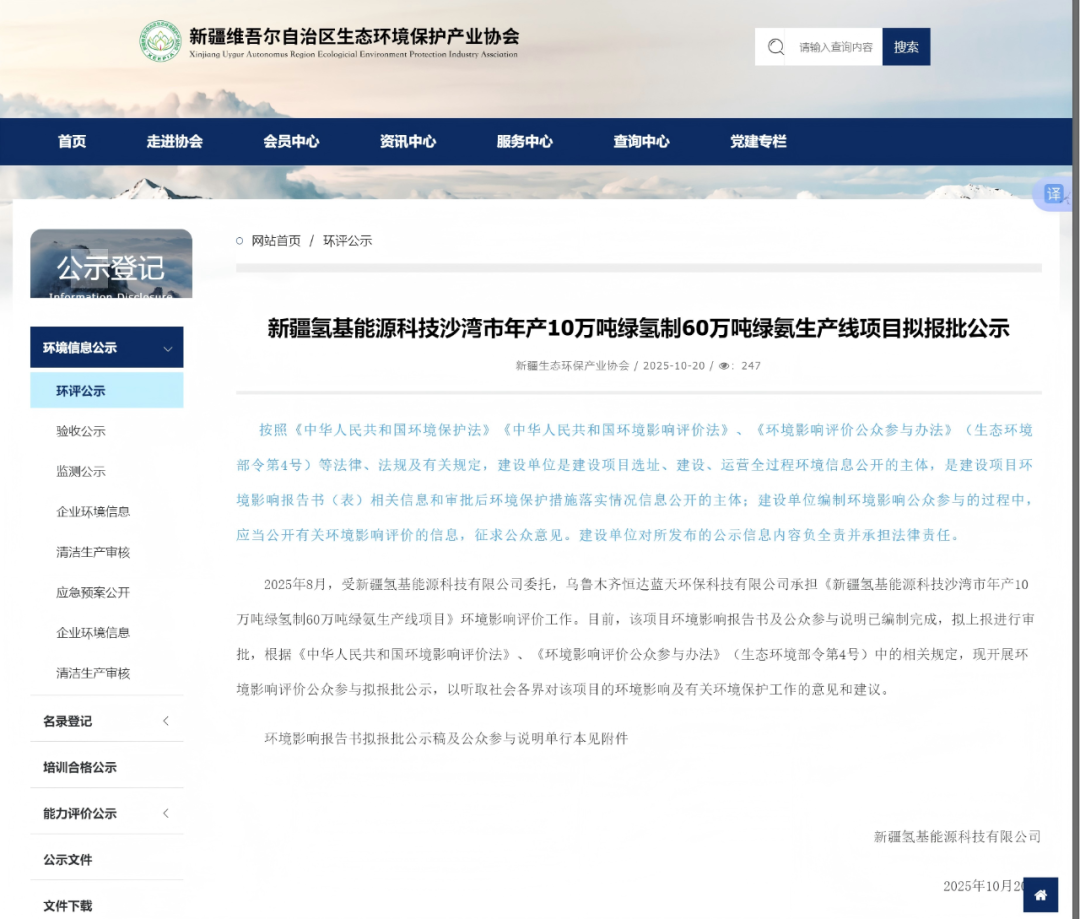The image size is (1080, 919).
Task: Click the magnifier search icon
Action: click(775, 46)
